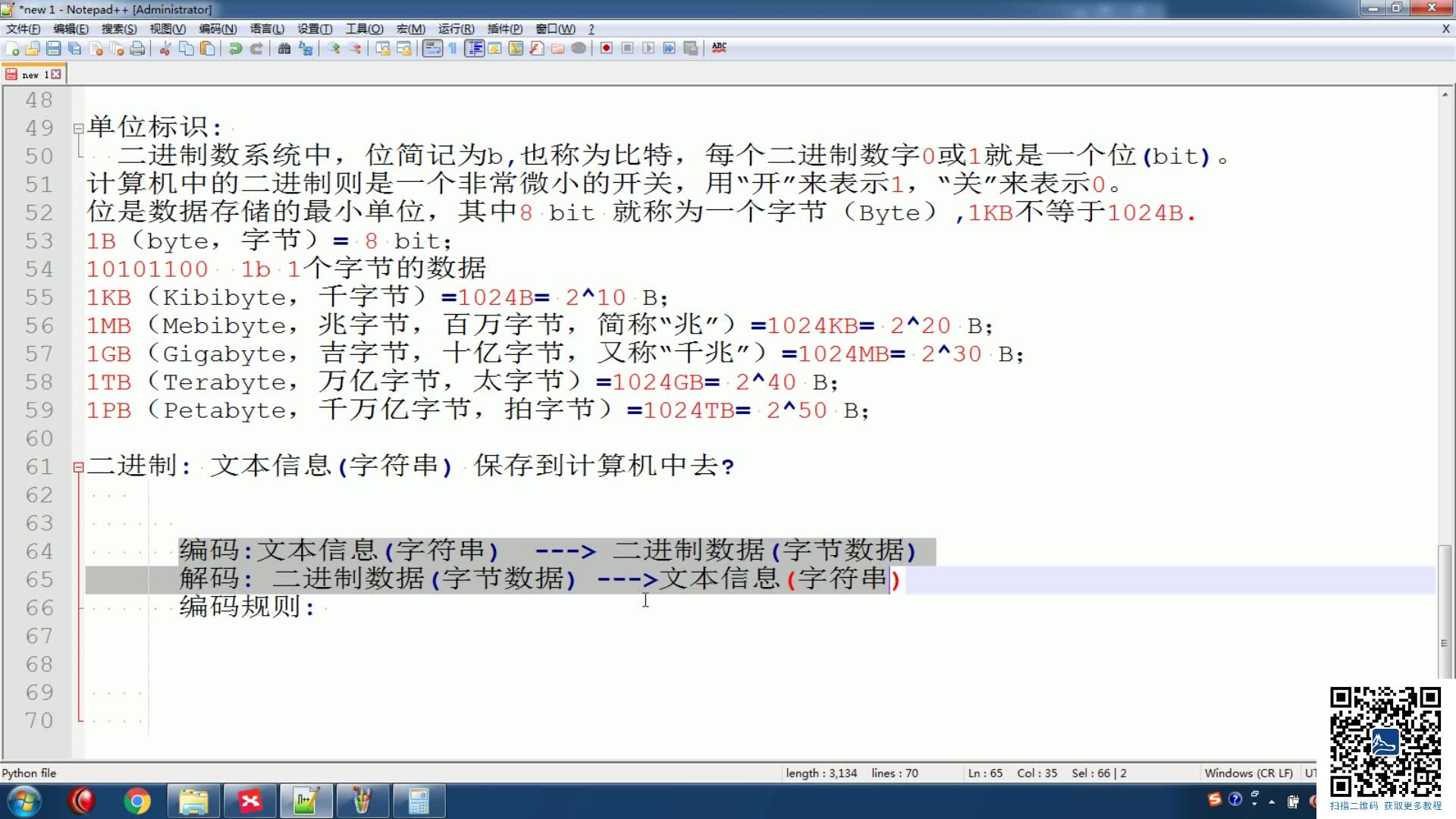Click the Cut scissors icon
Screen dimensions: 1456x819
click(x=165, y=49)
